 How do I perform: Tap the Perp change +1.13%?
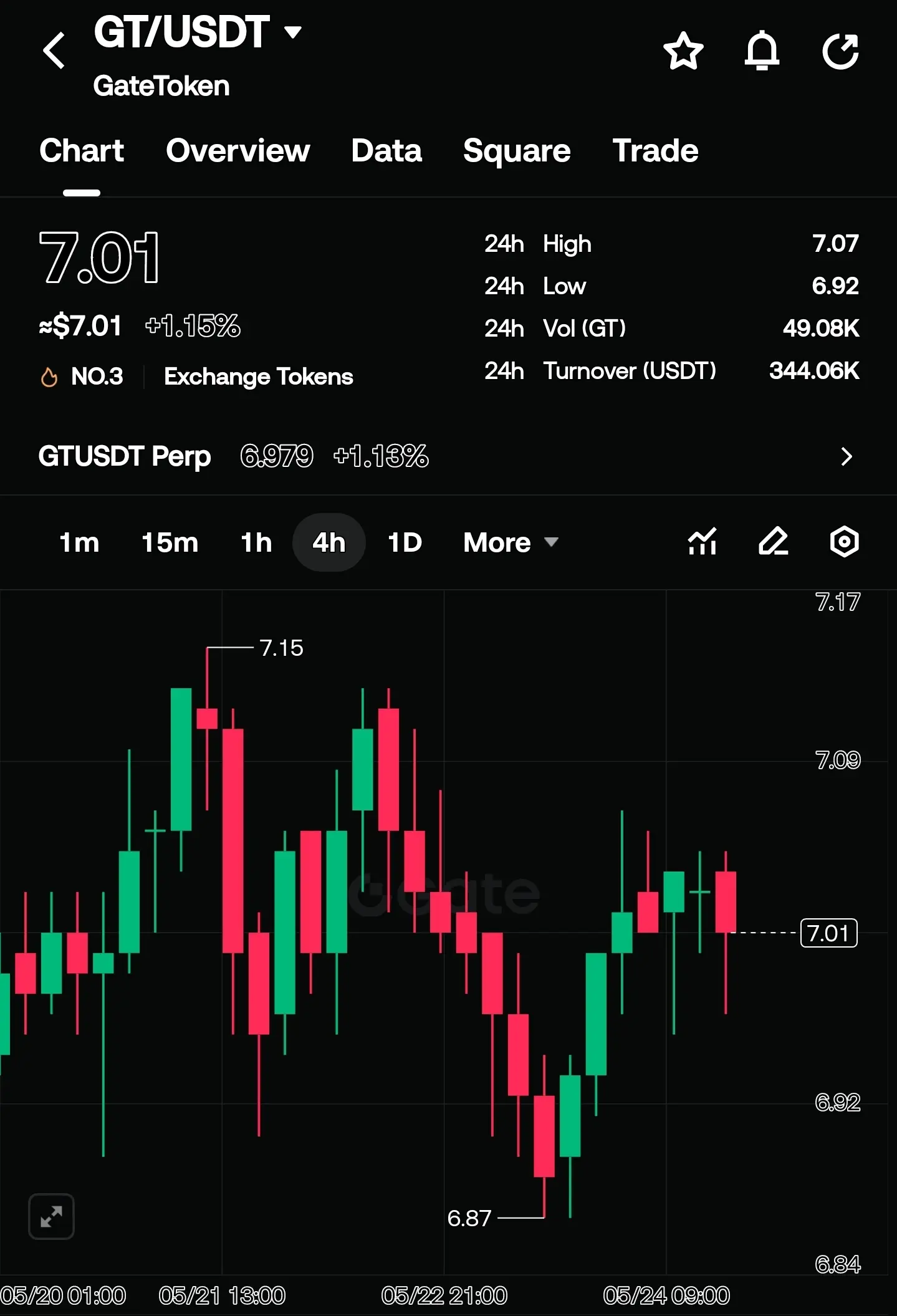pyautogui.click(x=381, y=456)
